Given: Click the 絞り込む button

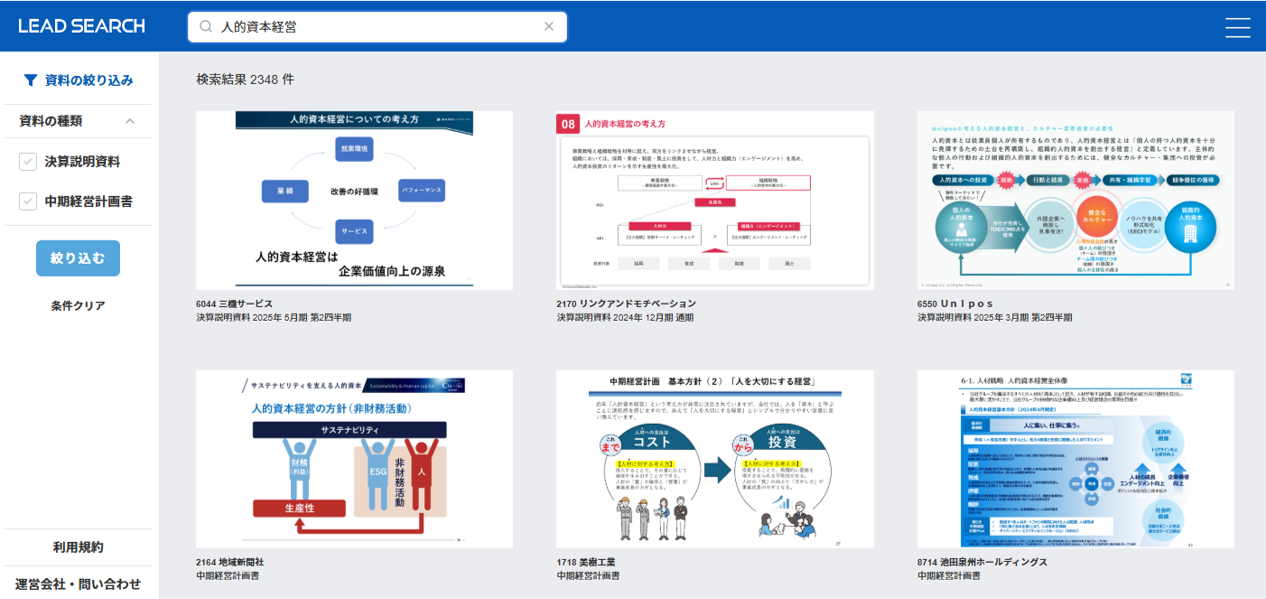Looking at the screenshot, I should pyautogui.click(x=78, y=258).
